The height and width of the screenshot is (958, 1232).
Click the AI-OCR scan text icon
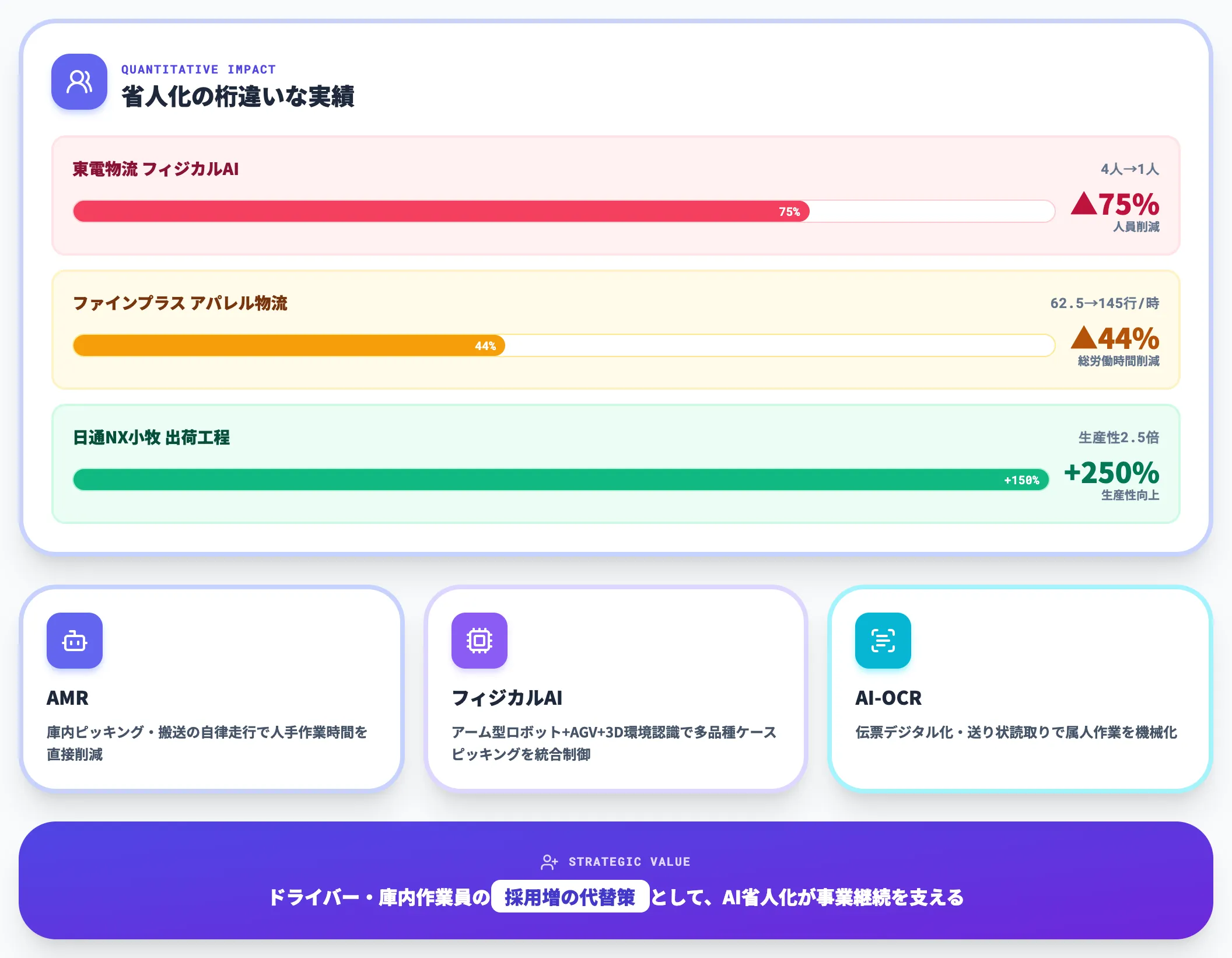click(883, 641)
